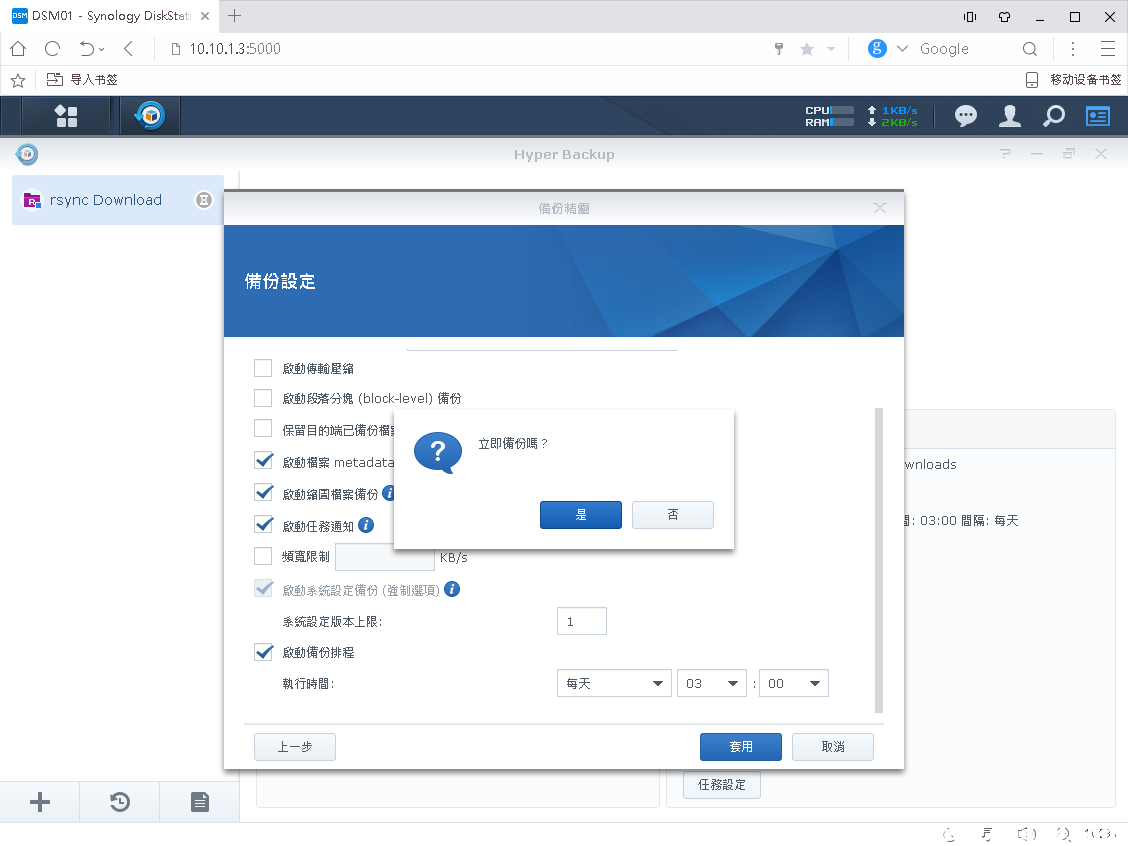Screen dimensions: 1128x846
Task: Select the rsync Download task in sidebar
Action: pyautogui.click(x=106, y=200)
